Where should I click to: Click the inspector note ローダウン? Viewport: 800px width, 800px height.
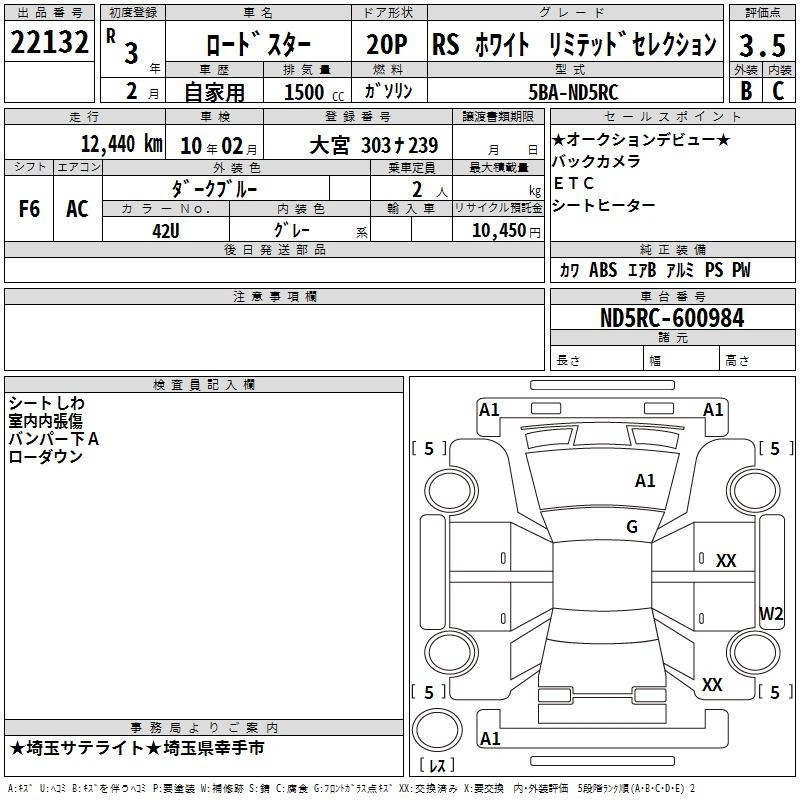(x=45, y=456)
